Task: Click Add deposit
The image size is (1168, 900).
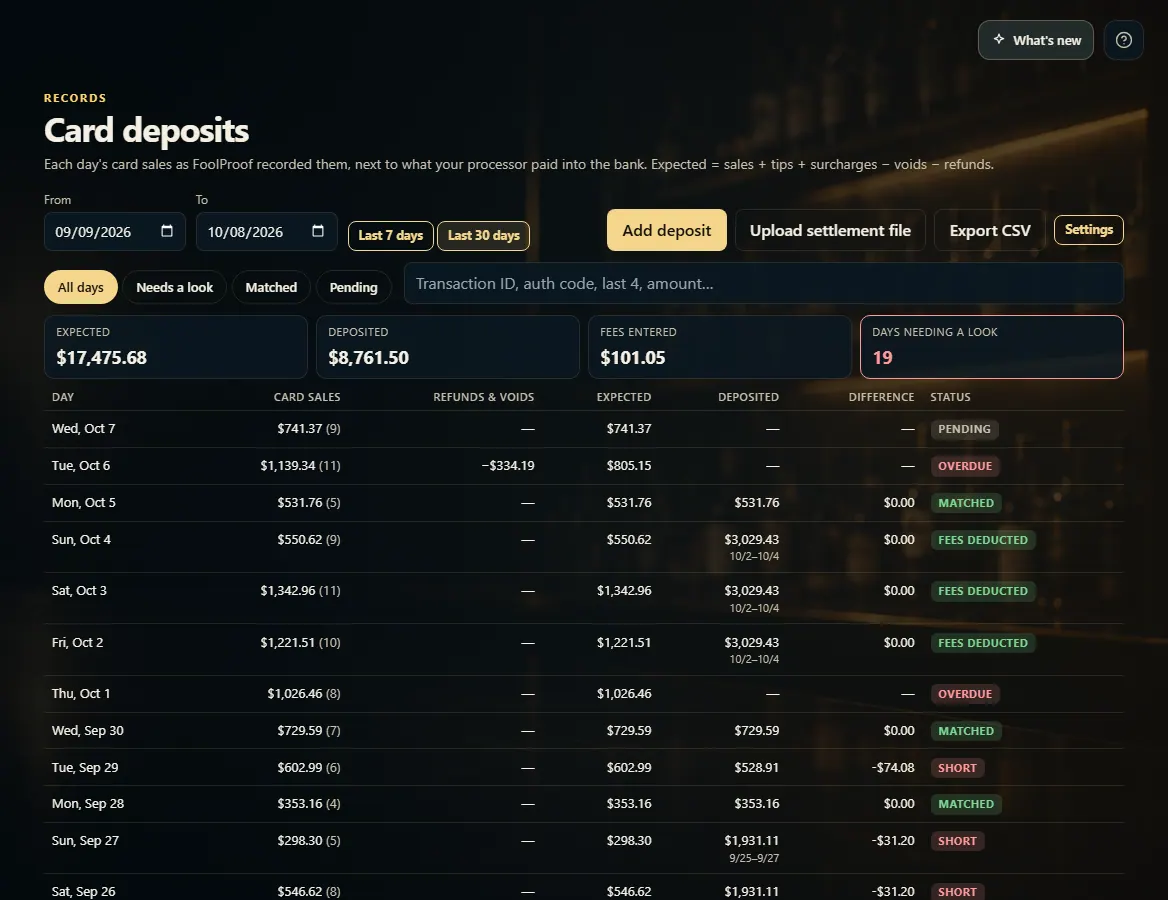Action: tap(667, 230)
